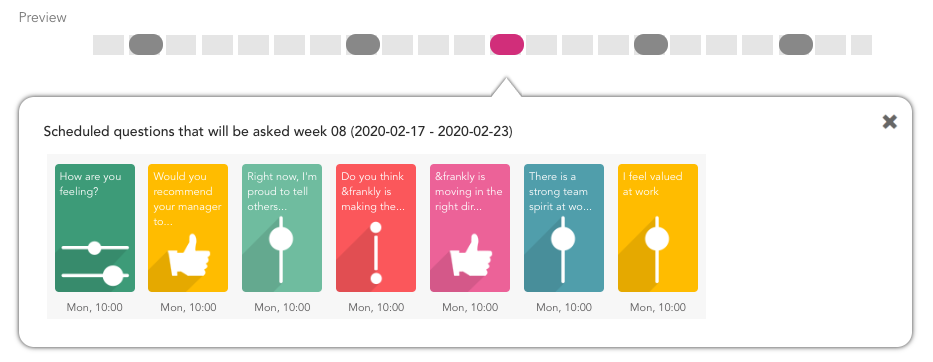Open the 'How are you feeling?' question card
This screenshot has height=362, width=933.
pyautogui.click(x=95, y=228)
